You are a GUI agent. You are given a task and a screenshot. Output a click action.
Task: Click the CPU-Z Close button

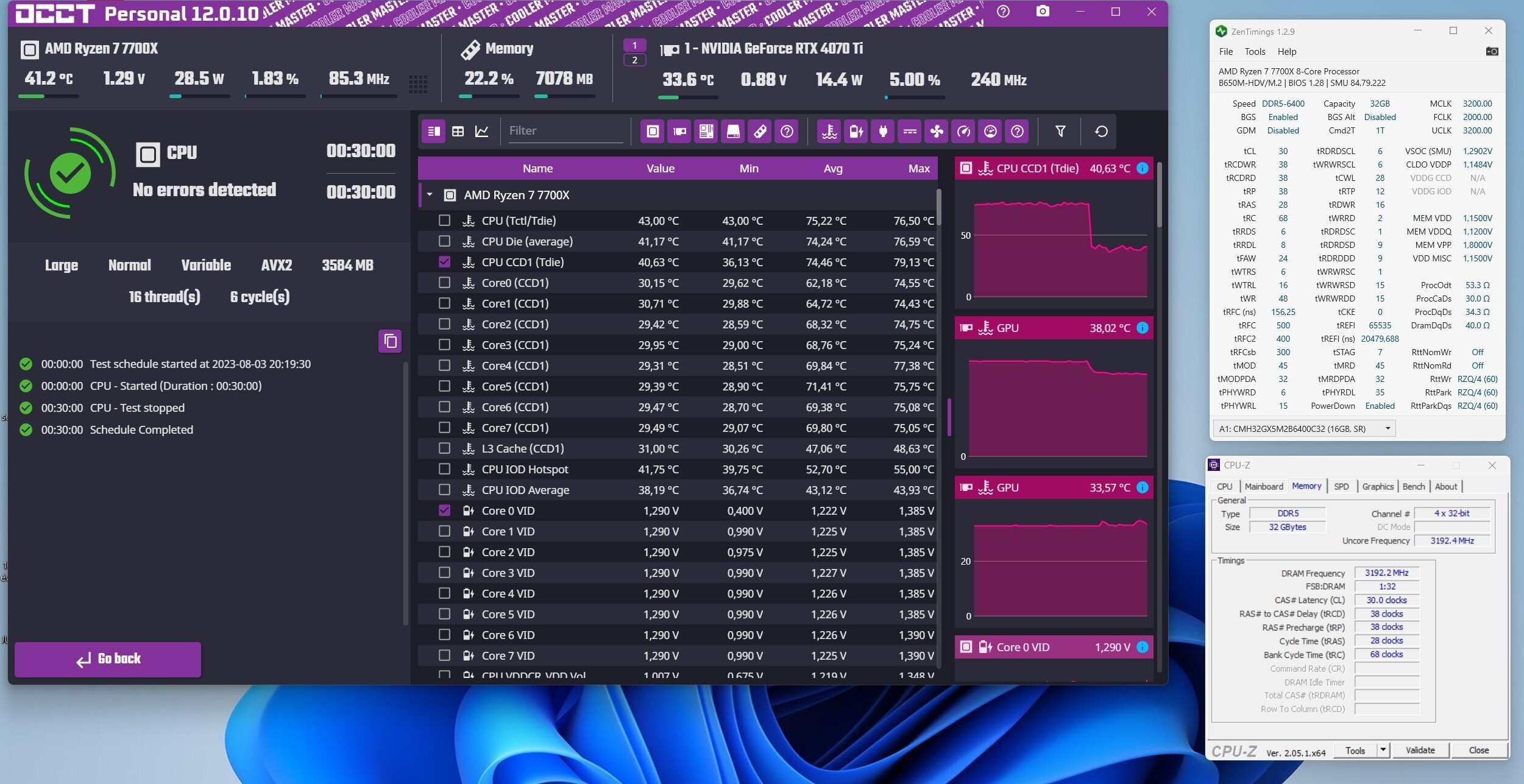1479,750
